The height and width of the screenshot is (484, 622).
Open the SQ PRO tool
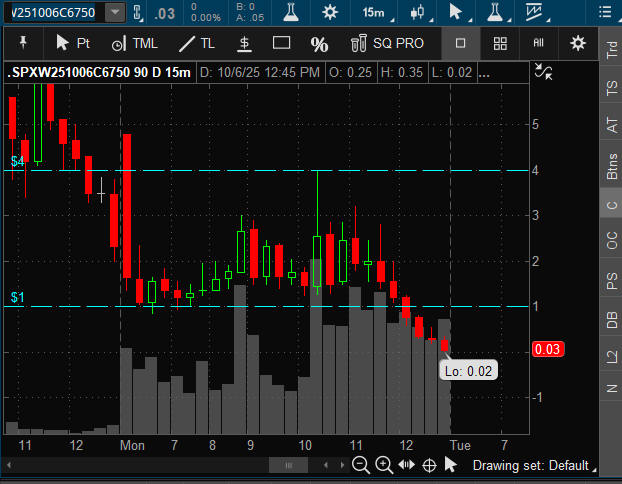tap(388, 43)
